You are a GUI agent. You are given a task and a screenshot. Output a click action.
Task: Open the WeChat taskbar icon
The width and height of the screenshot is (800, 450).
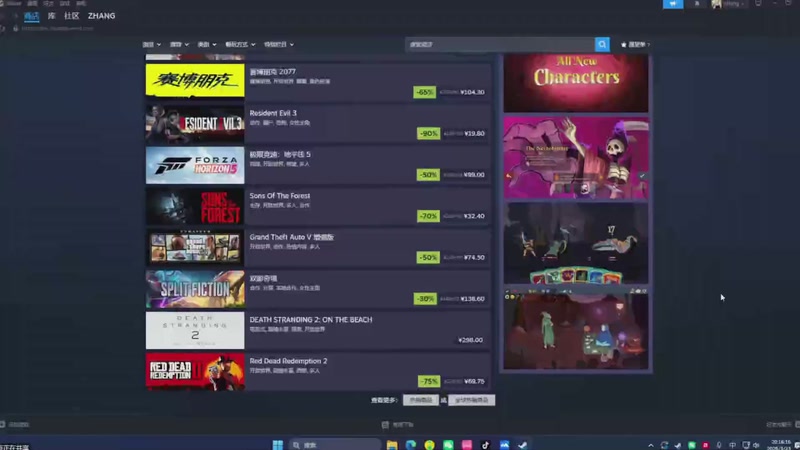448,445
